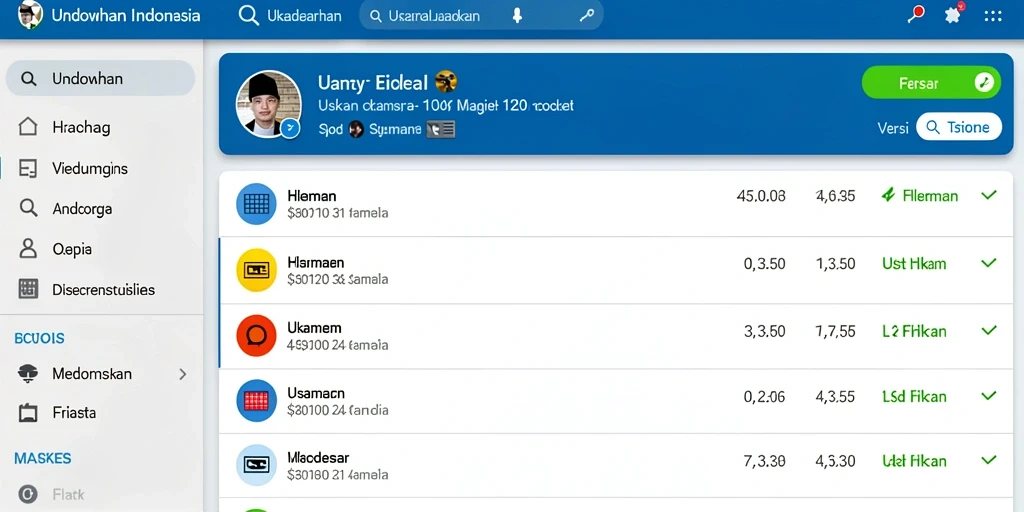The width and height of the screenshot is (1024, 512).
Task: Toggle the check mark on Usamacn row
Action: [989, 395]
